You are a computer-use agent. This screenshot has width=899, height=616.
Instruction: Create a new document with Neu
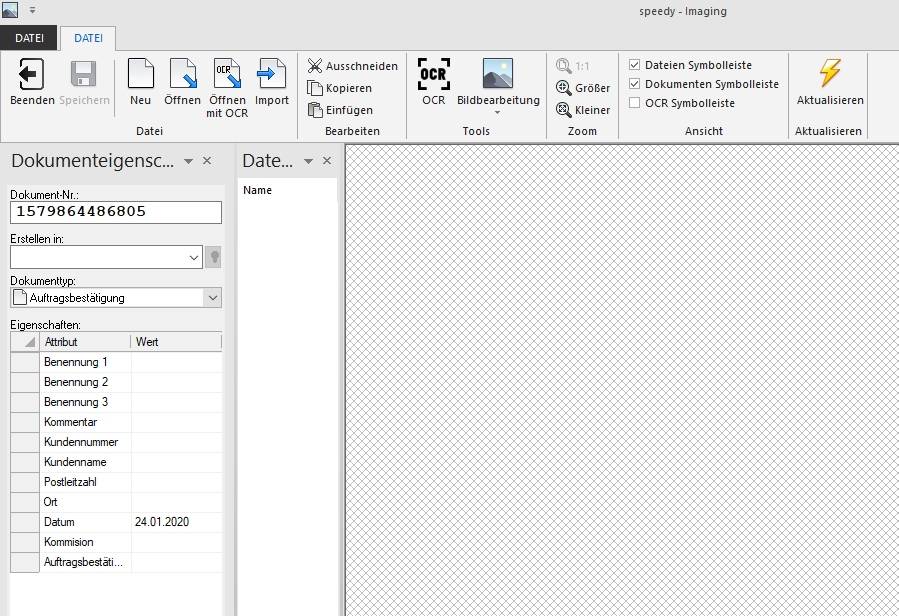[x=141, y=75]
